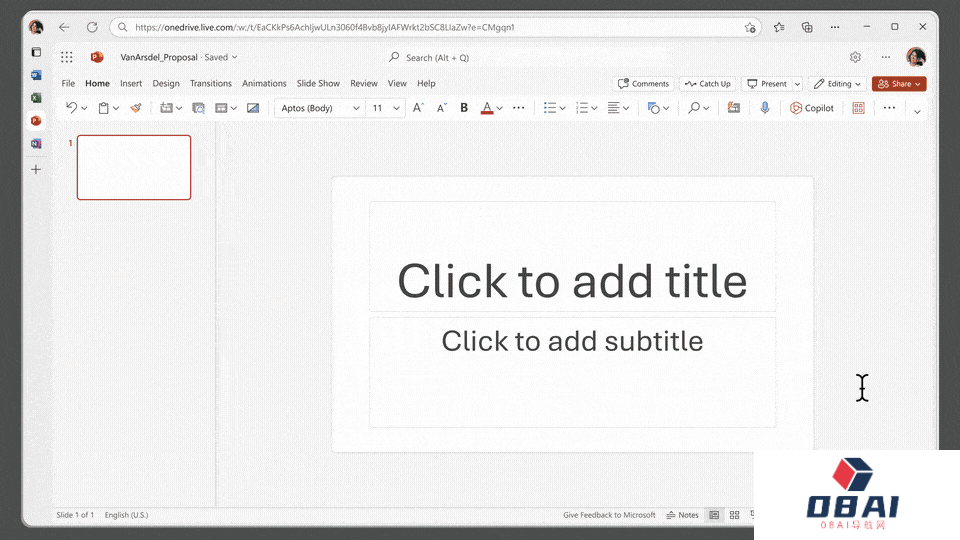Click Give Feedback to Microsoft link

click(x=609, y=515)
